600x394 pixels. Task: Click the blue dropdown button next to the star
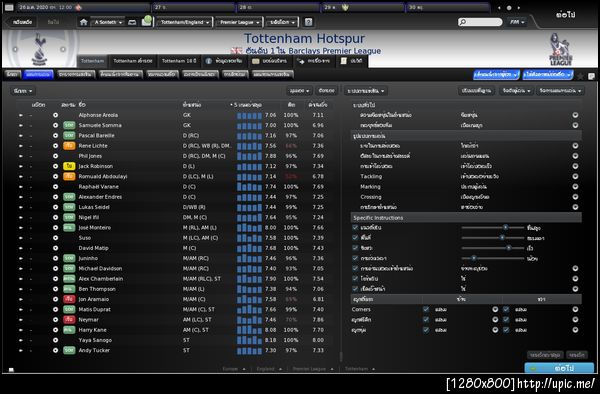pyautogui.click(x=548, y=74)
